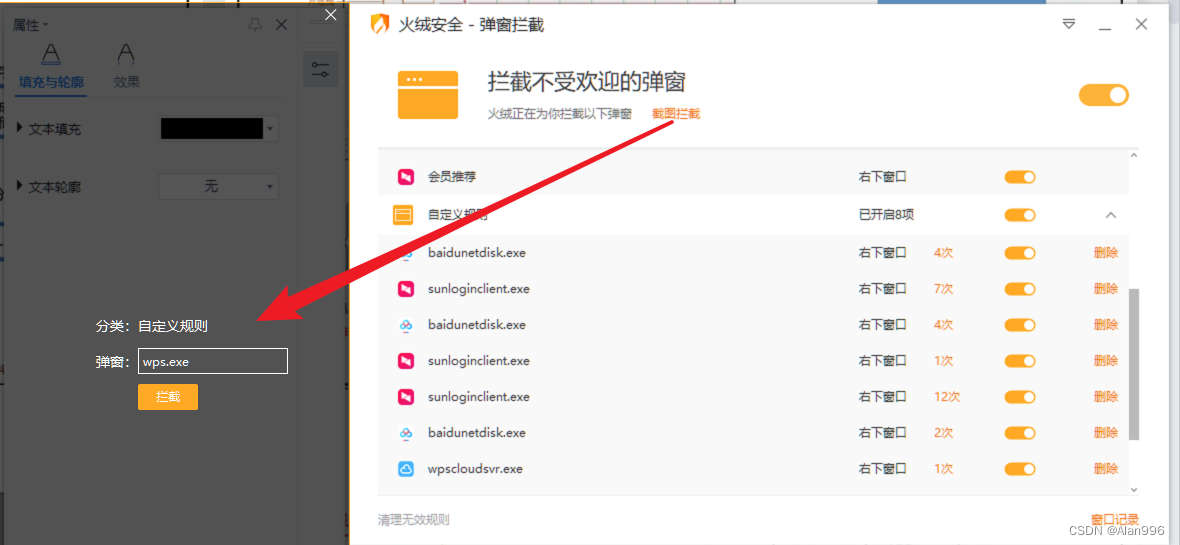
Task: Close the 火绒安全 popup blocker window
Action: point(1142,25)
